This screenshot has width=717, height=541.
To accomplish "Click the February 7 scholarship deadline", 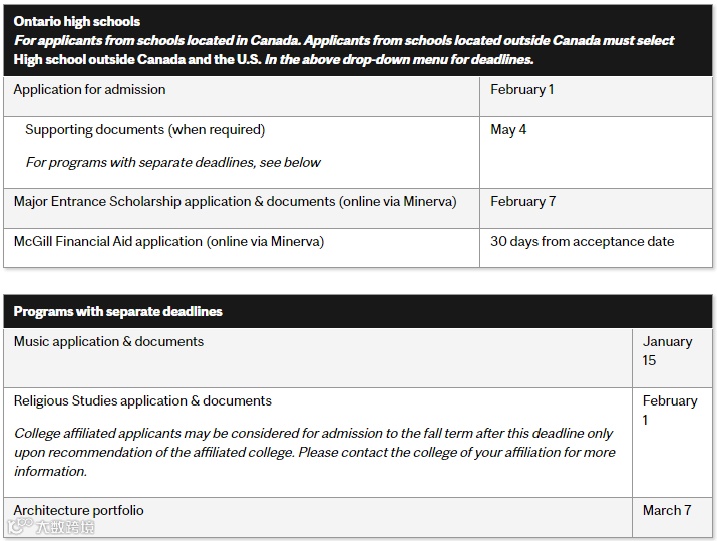I will coord(523,201).
